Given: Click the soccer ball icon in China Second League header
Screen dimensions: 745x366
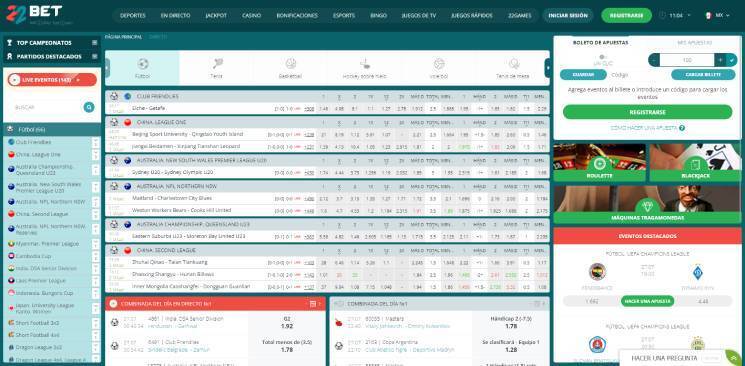Looking at the screenshot, I should click(114, 250).
